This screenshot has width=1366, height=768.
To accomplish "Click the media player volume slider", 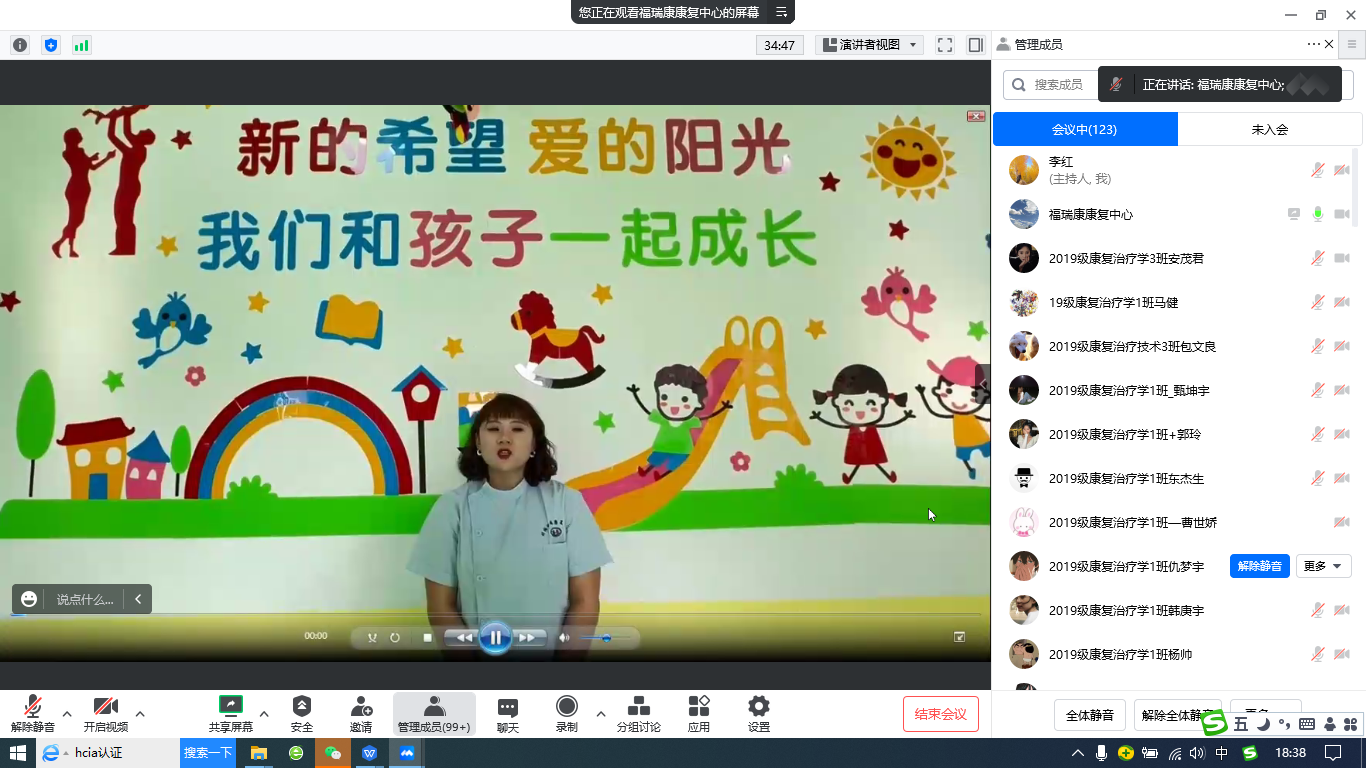I will [x=605, y=637].
